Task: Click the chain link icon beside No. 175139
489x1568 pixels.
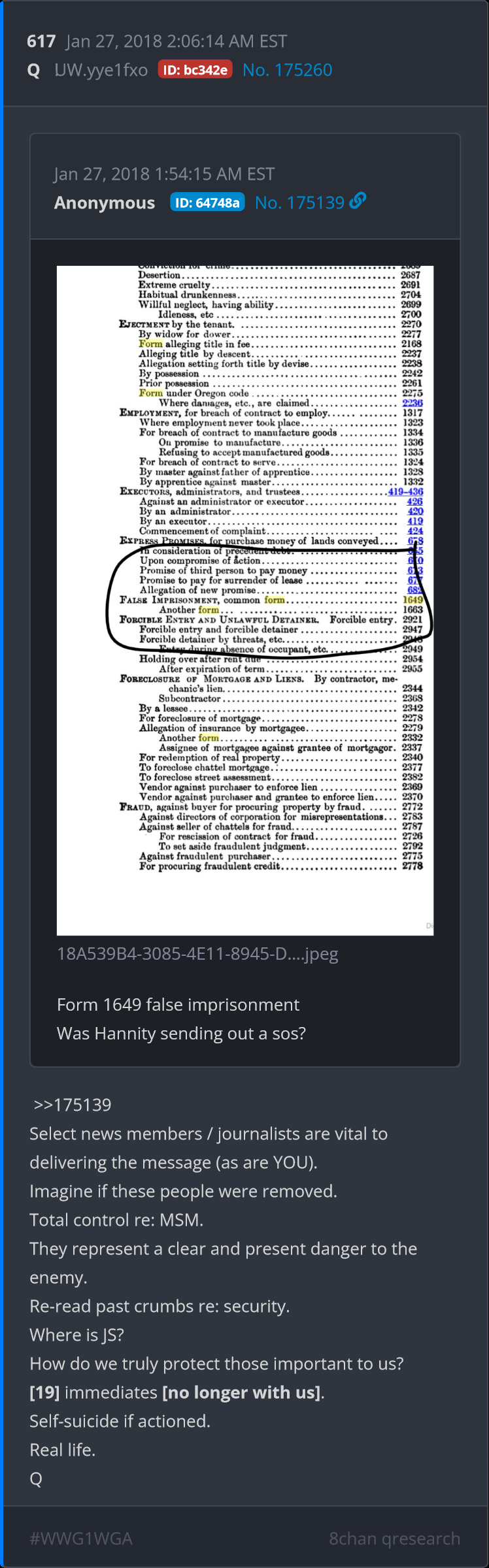Action: (x=358, y=201)
